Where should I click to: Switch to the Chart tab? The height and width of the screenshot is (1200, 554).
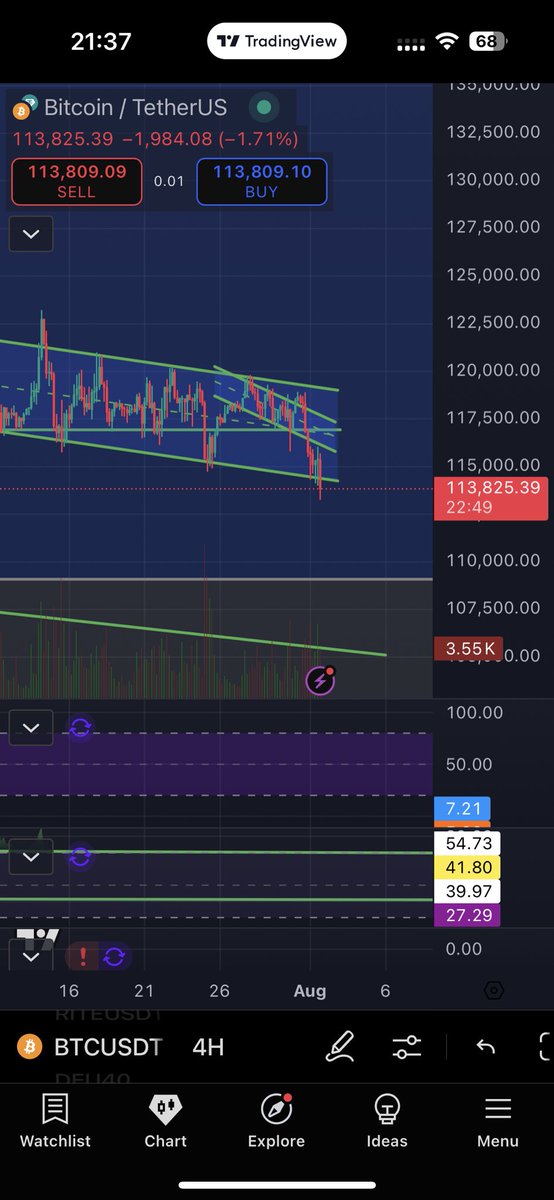point(165,1122)
